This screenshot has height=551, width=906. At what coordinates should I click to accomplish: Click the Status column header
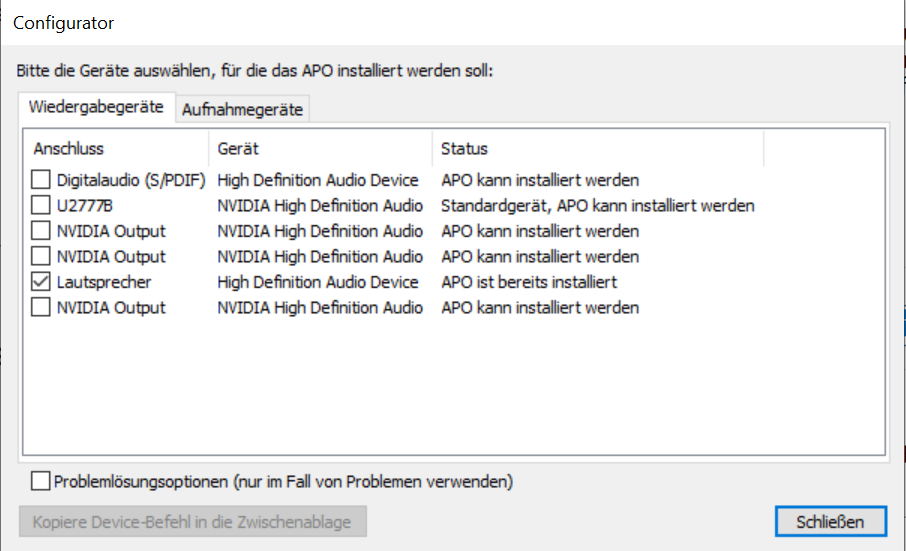(598, 148)
